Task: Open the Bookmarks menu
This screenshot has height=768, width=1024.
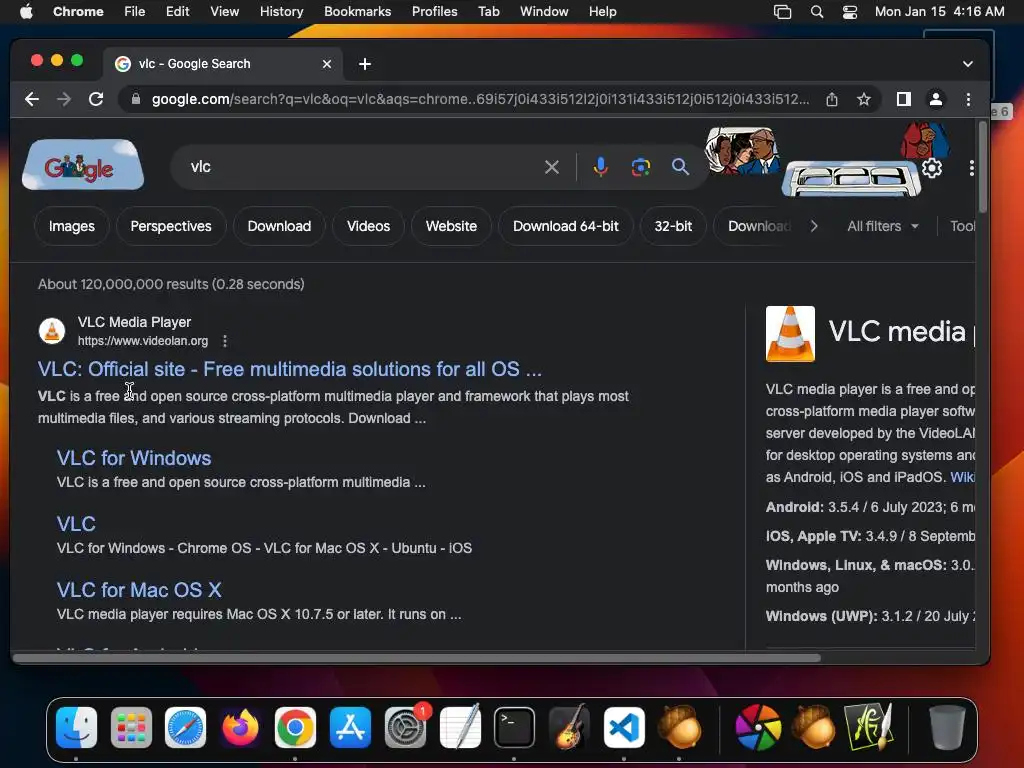Action: click(x=357, y=12)
